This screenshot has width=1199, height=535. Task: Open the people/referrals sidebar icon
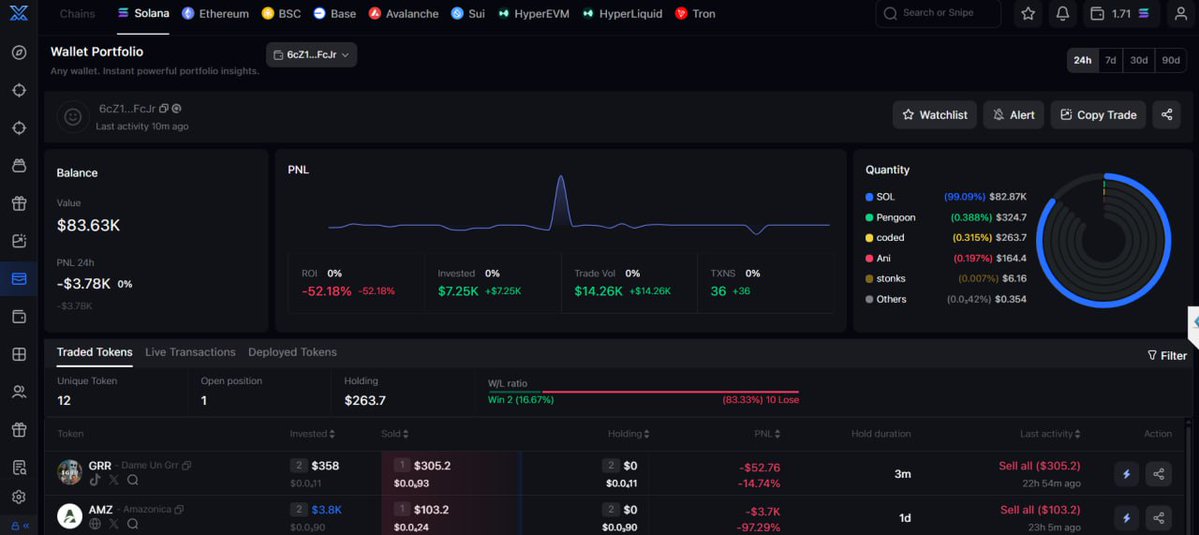tap(19, 392)
